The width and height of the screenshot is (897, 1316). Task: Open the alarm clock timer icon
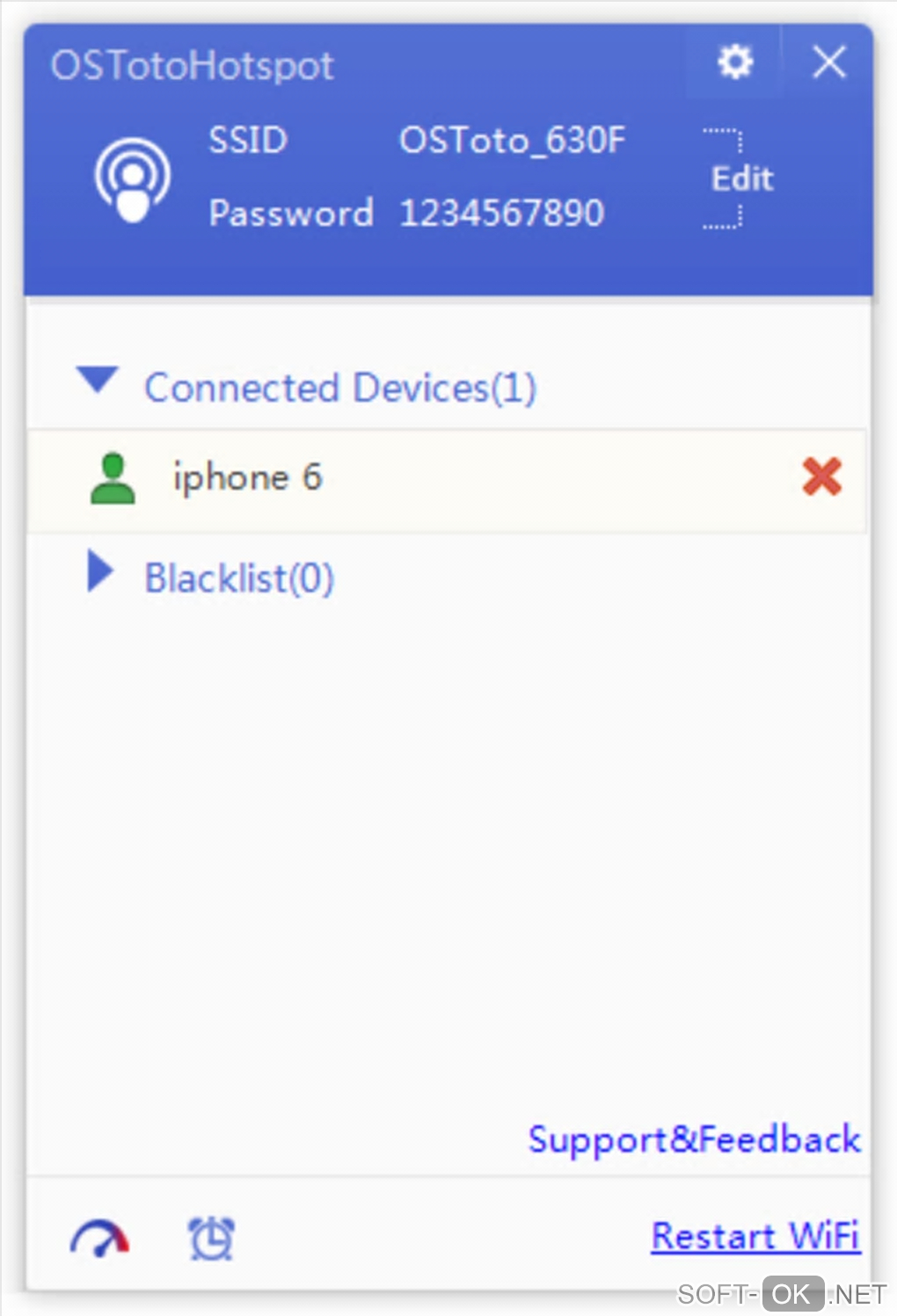[x=211, y=1239]
